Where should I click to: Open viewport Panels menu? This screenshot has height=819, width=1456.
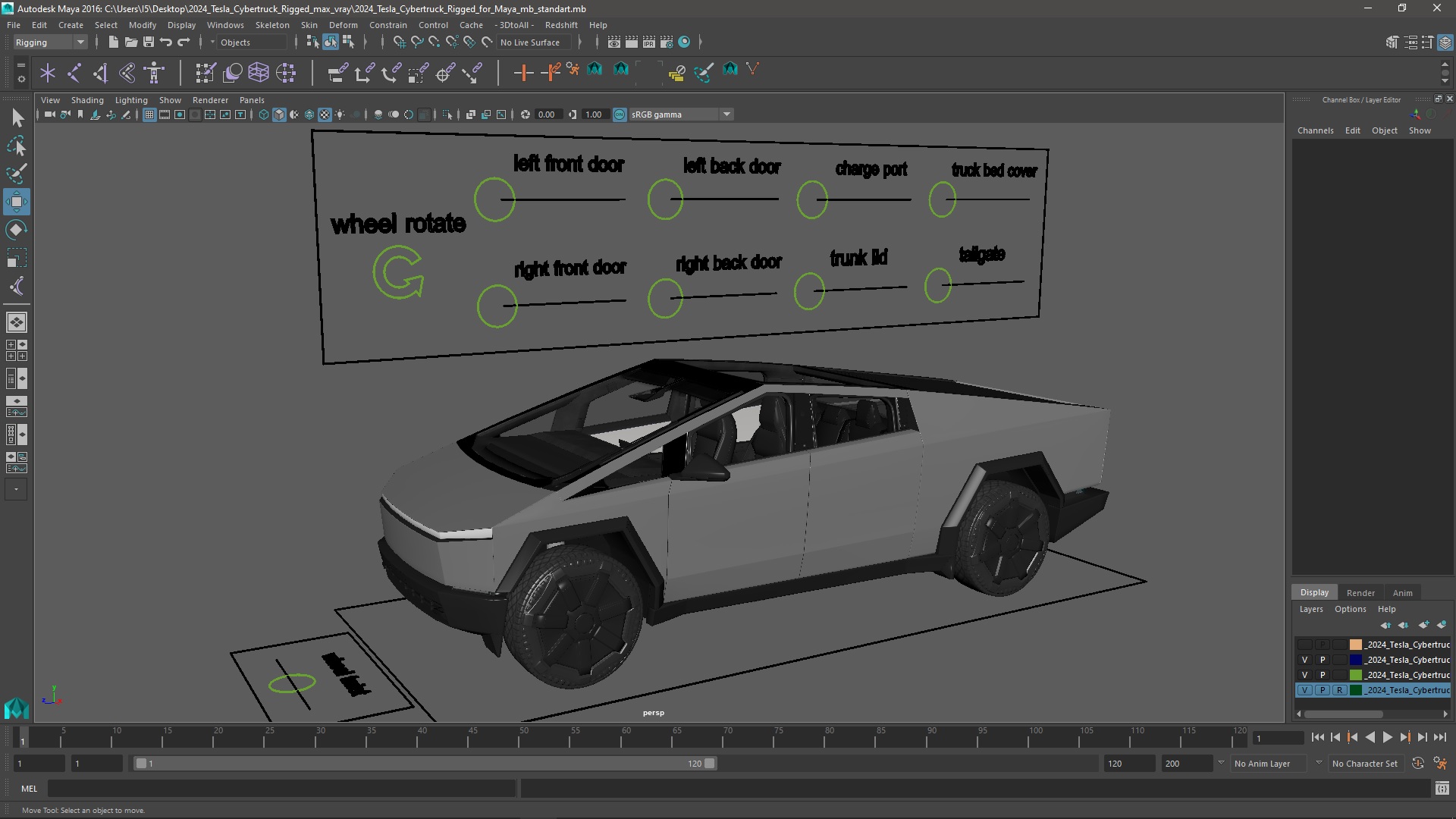point(252,100)
